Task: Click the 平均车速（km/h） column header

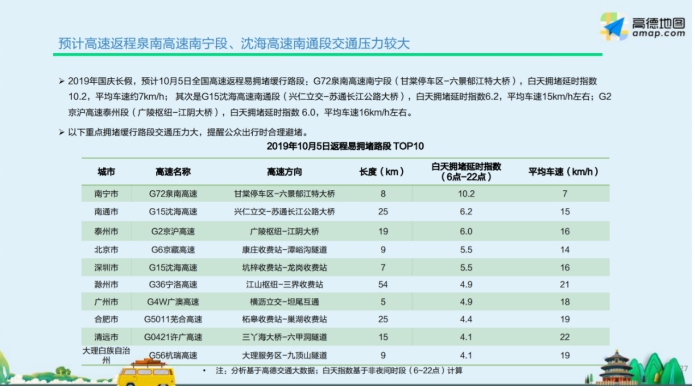Action: coord(564,172)
